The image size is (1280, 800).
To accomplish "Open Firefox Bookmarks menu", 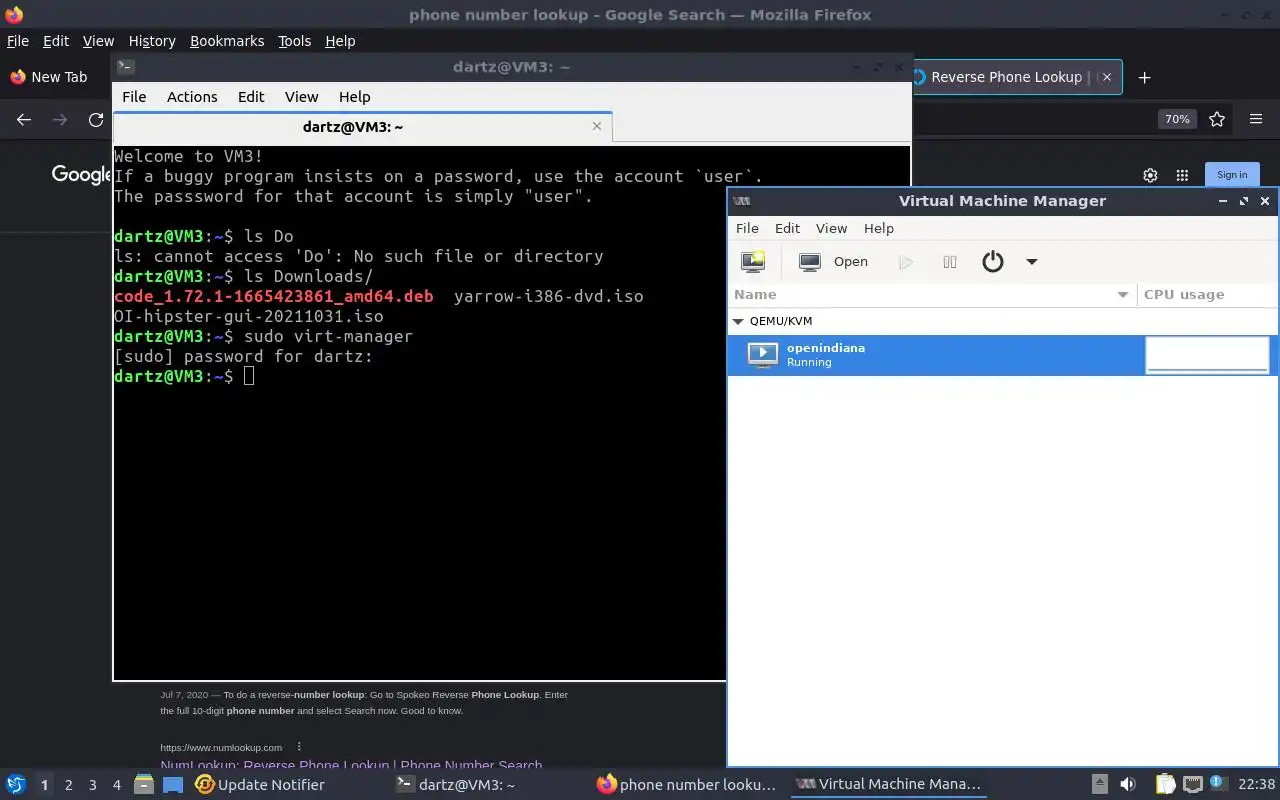I will (x=227, y=41).
